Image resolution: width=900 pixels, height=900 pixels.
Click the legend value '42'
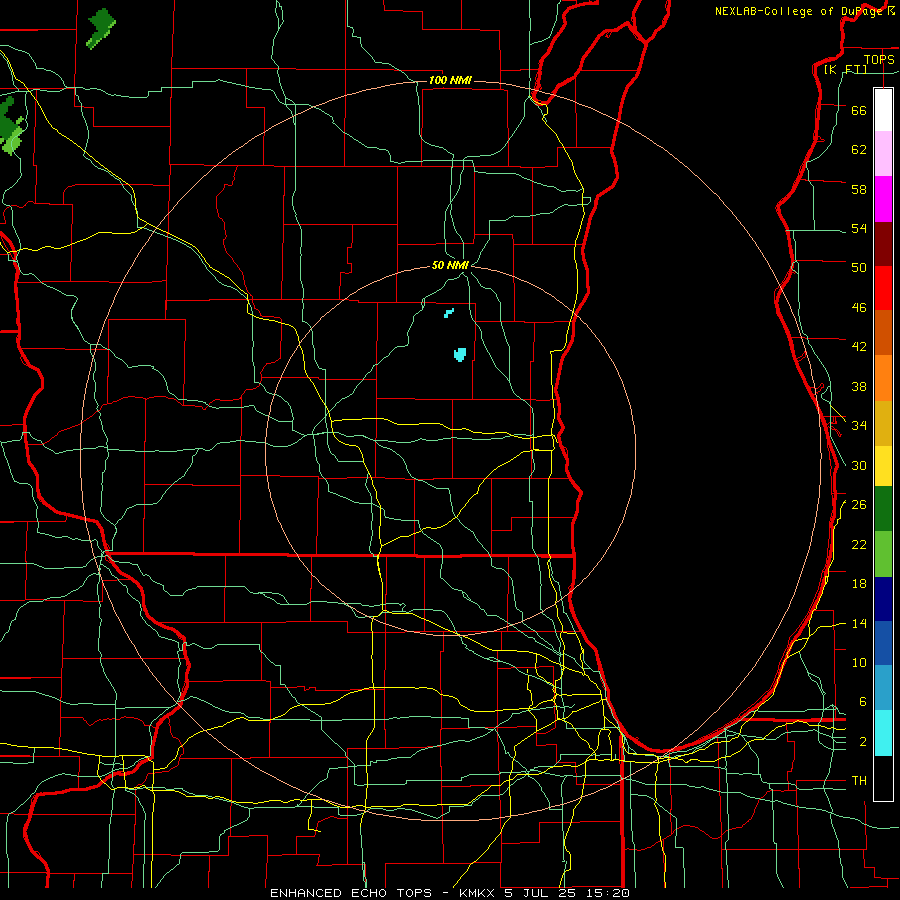click(859, 346)
